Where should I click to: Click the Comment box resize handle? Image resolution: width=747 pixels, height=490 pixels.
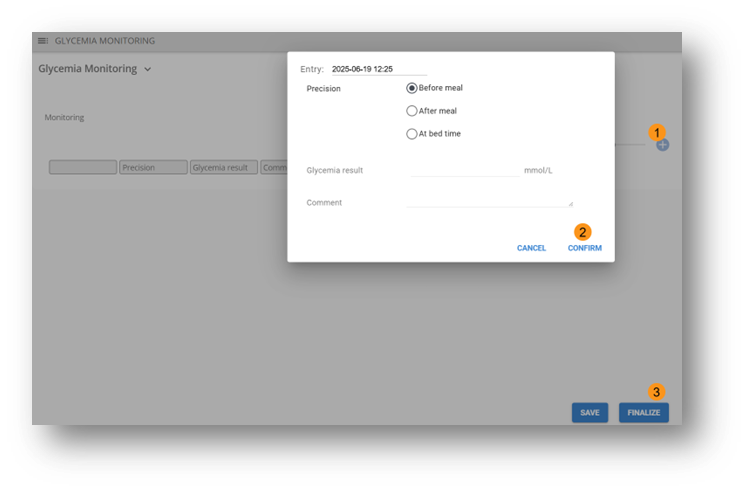[570, 203]
